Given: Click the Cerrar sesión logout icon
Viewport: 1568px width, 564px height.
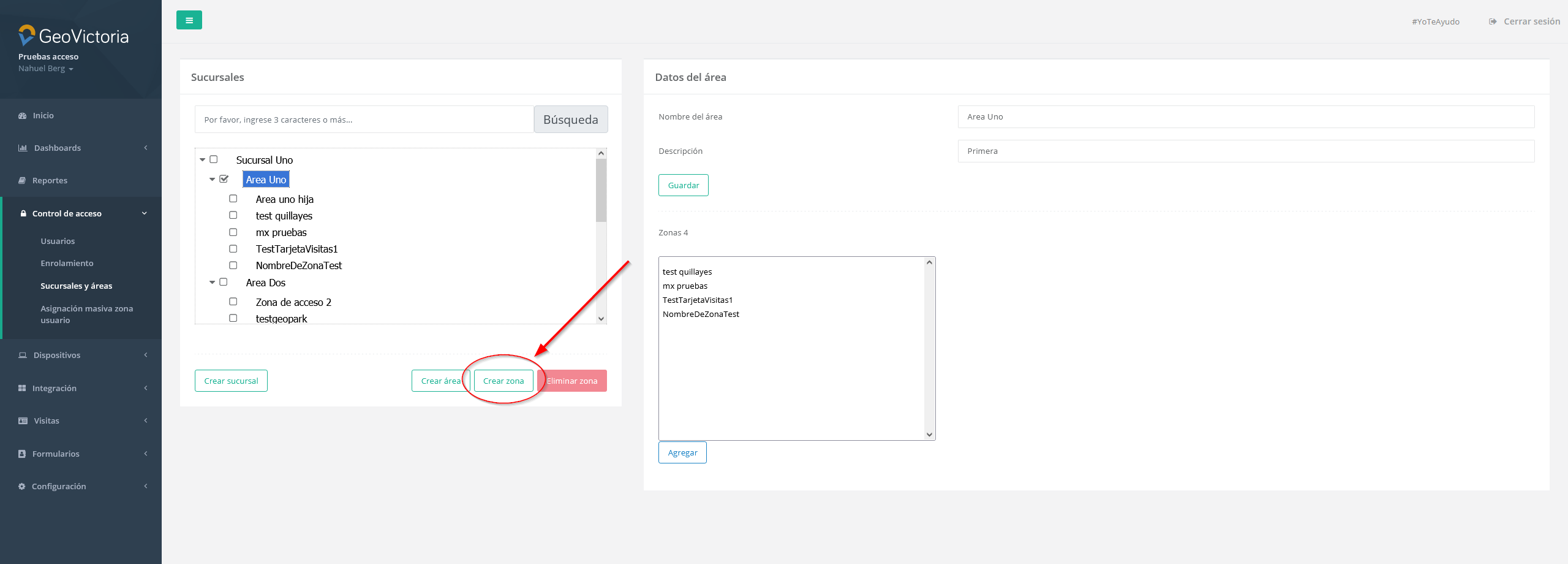Looking at the screenshot, I should coord(1493,21).
